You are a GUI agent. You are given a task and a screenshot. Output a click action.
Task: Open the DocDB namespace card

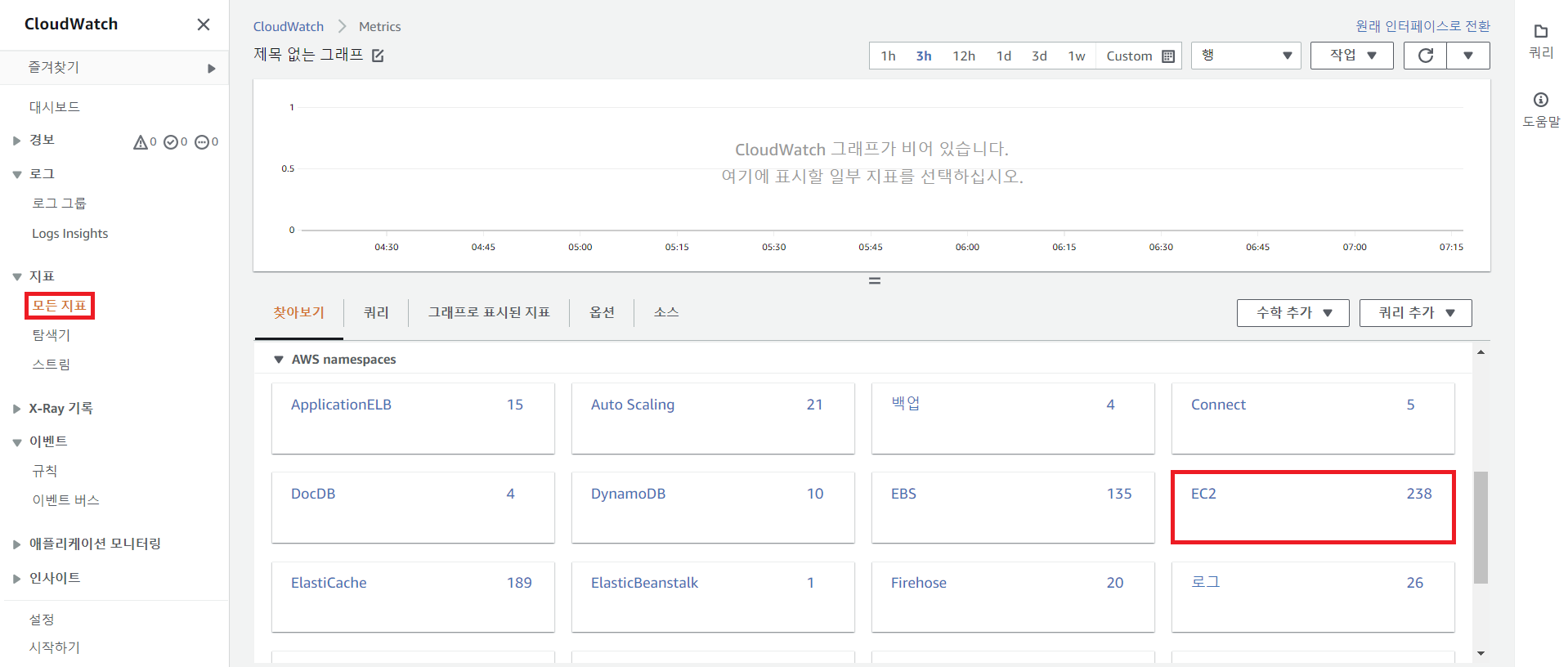point(413,507)
